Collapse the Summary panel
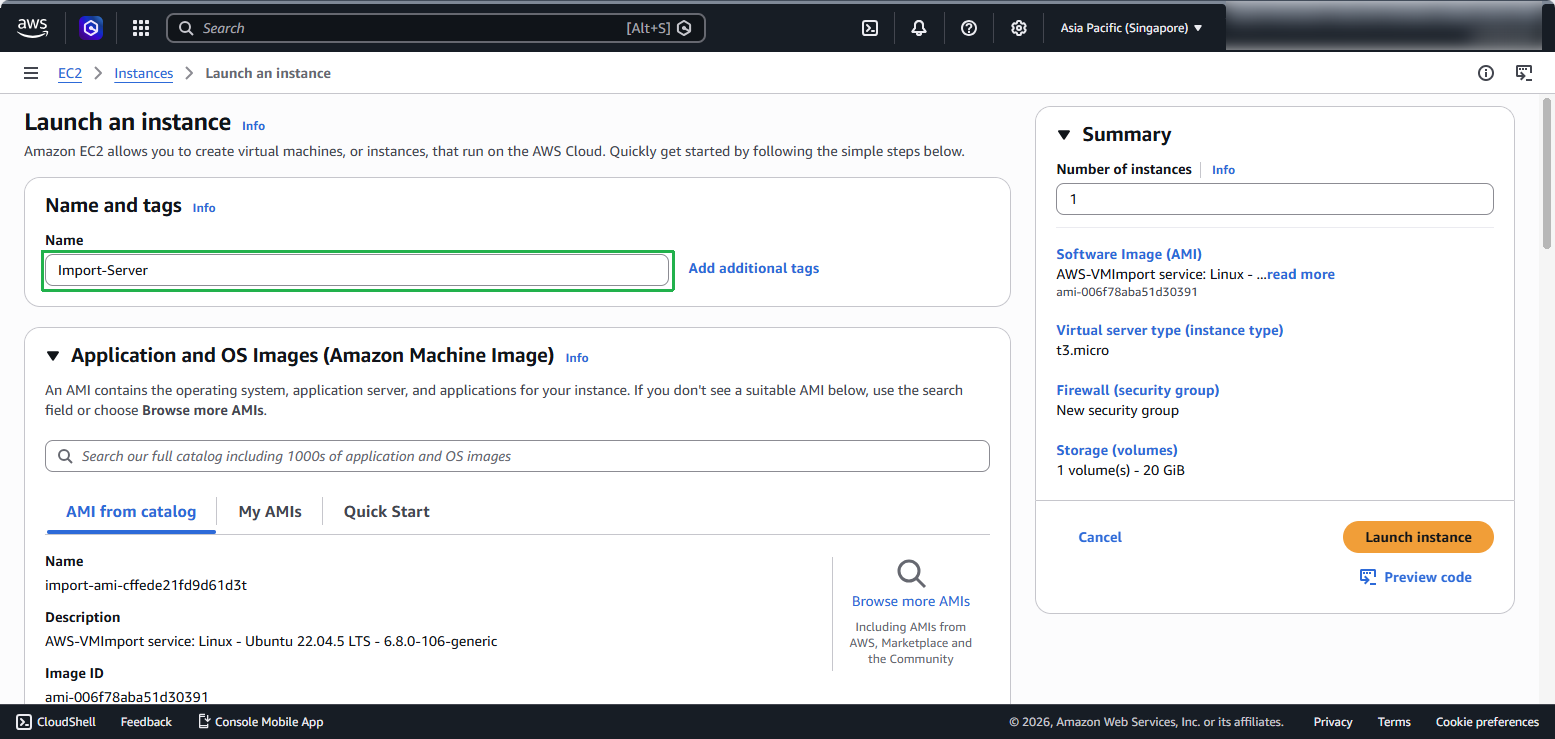Viewport: 1555px width, 739px height. 1063,134
